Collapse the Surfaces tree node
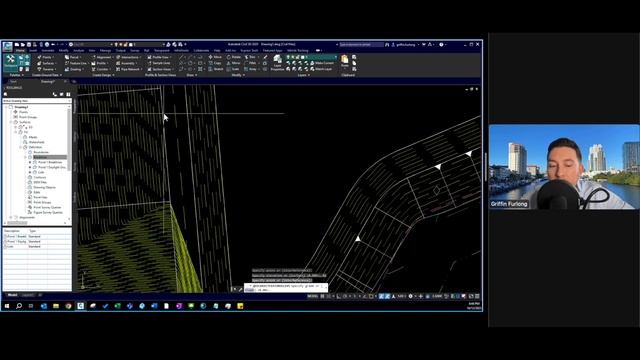 [x=11, y=122]
